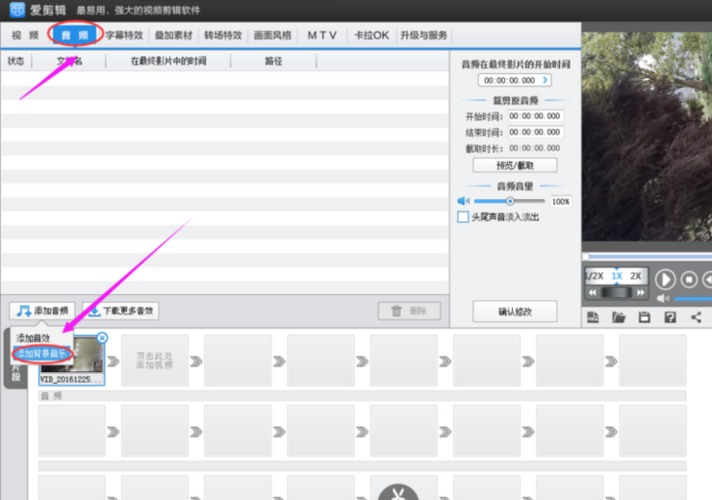The width and height of the screenshot is (712, 500).
Task: Open the 字幕特效 tab
Action: pos(124,35)
